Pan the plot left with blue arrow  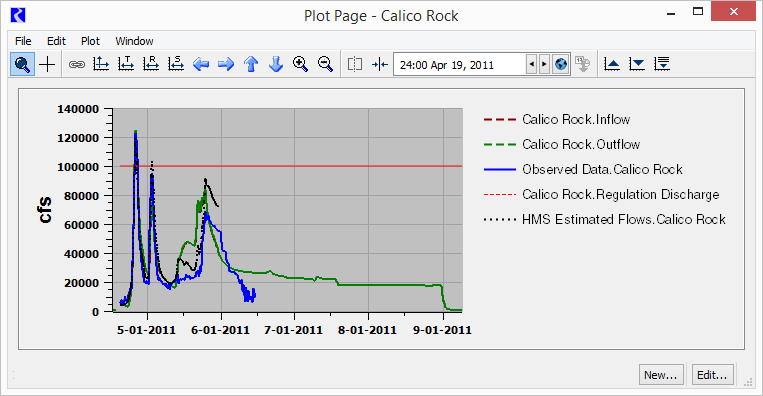click(201, 64)
